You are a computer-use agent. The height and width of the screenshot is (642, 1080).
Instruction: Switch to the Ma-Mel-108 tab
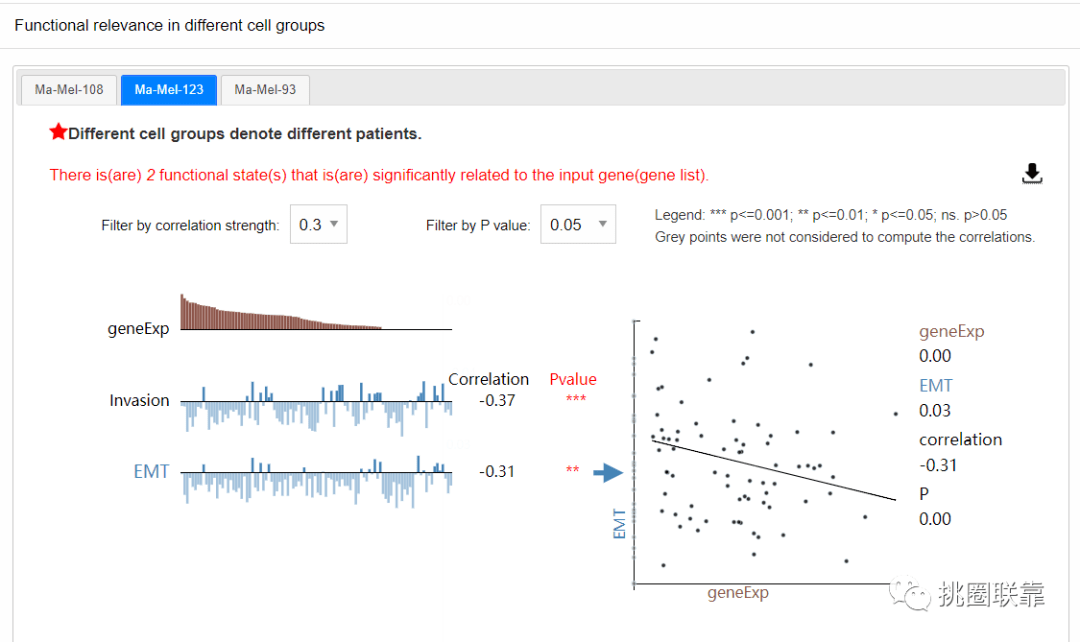click(69, 90)
